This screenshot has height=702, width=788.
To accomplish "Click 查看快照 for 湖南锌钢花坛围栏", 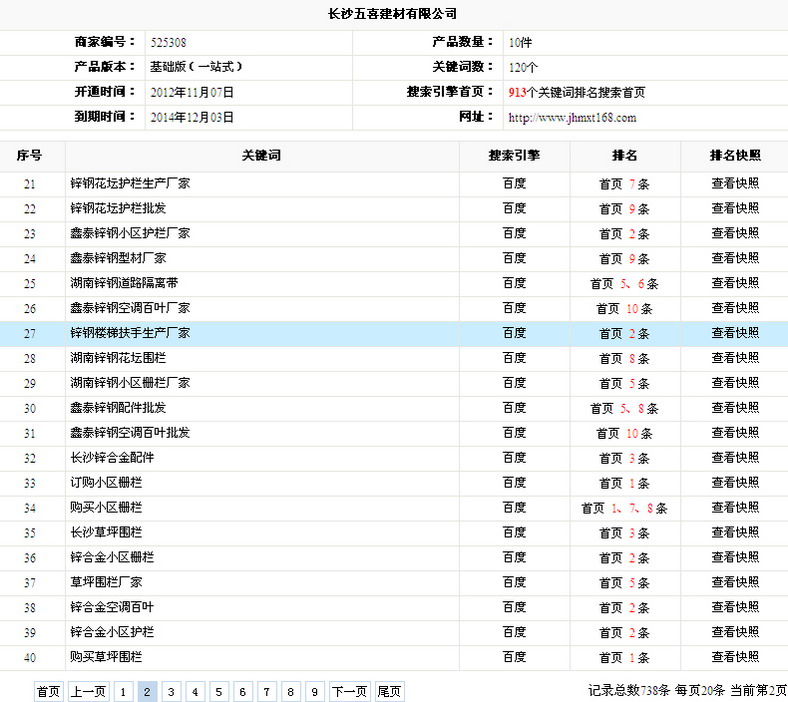I will click(x=735, y=358).
